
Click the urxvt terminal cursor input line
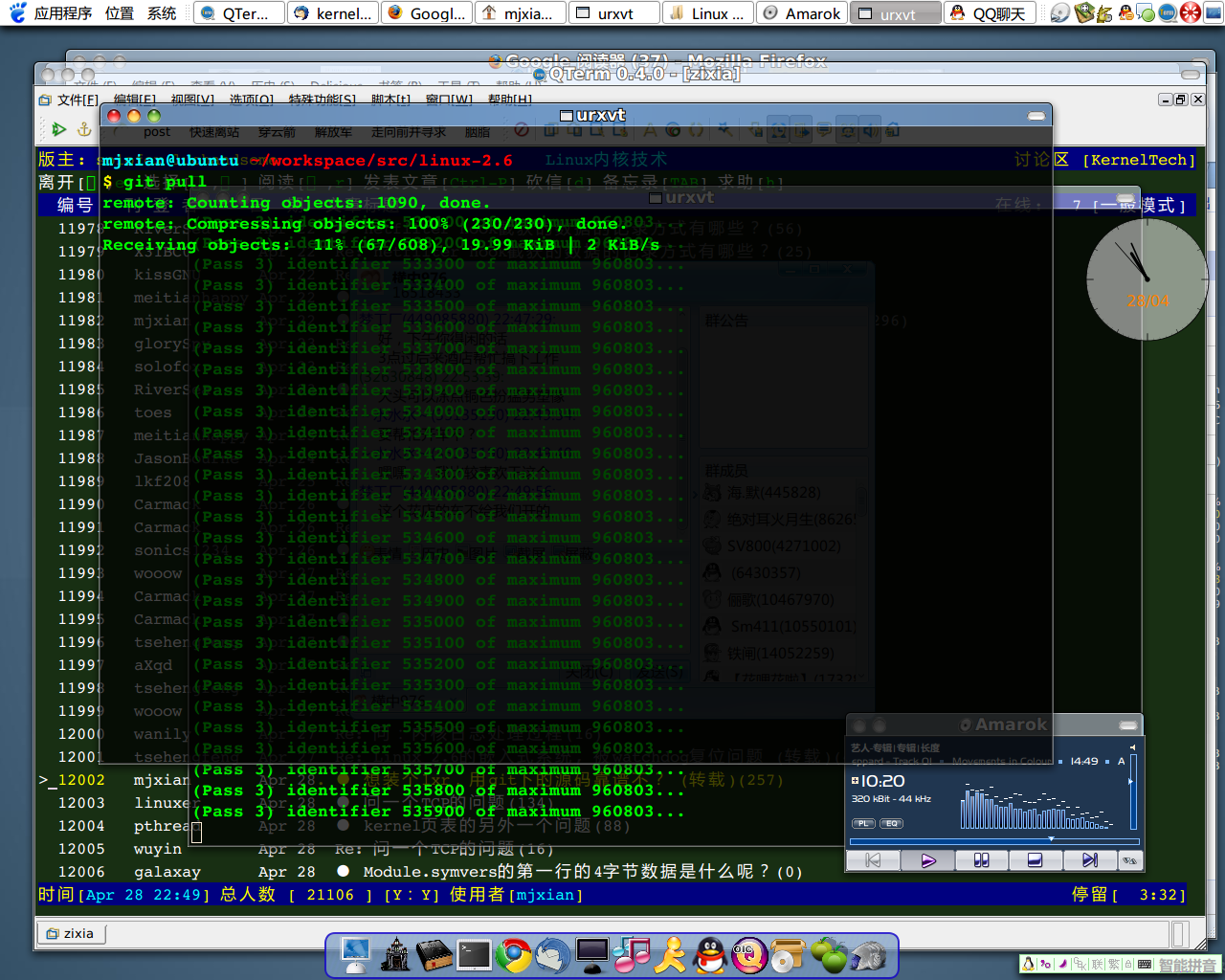click(x=196, y=833)
